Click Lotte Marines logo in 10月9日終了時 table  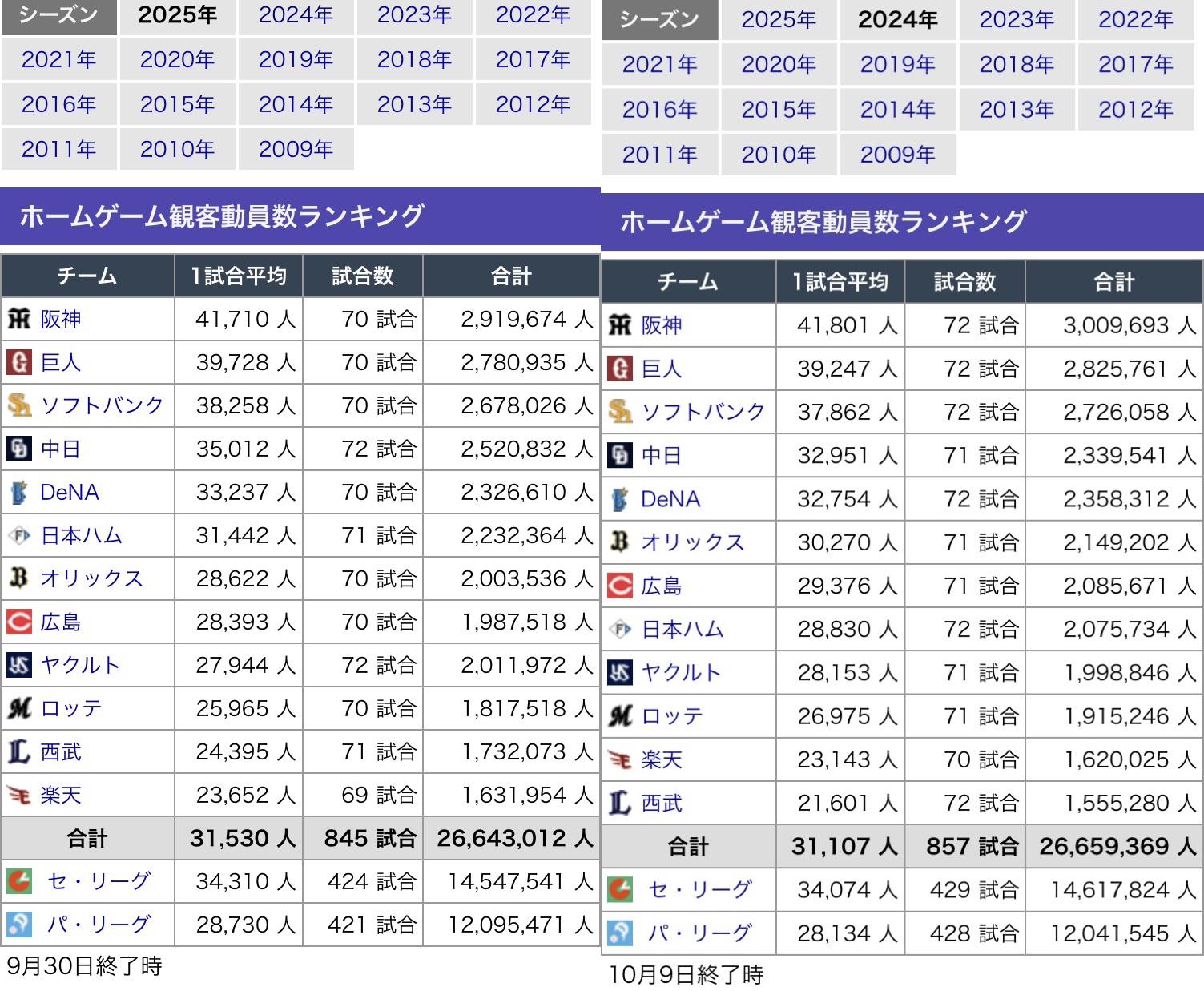point(620,716)
